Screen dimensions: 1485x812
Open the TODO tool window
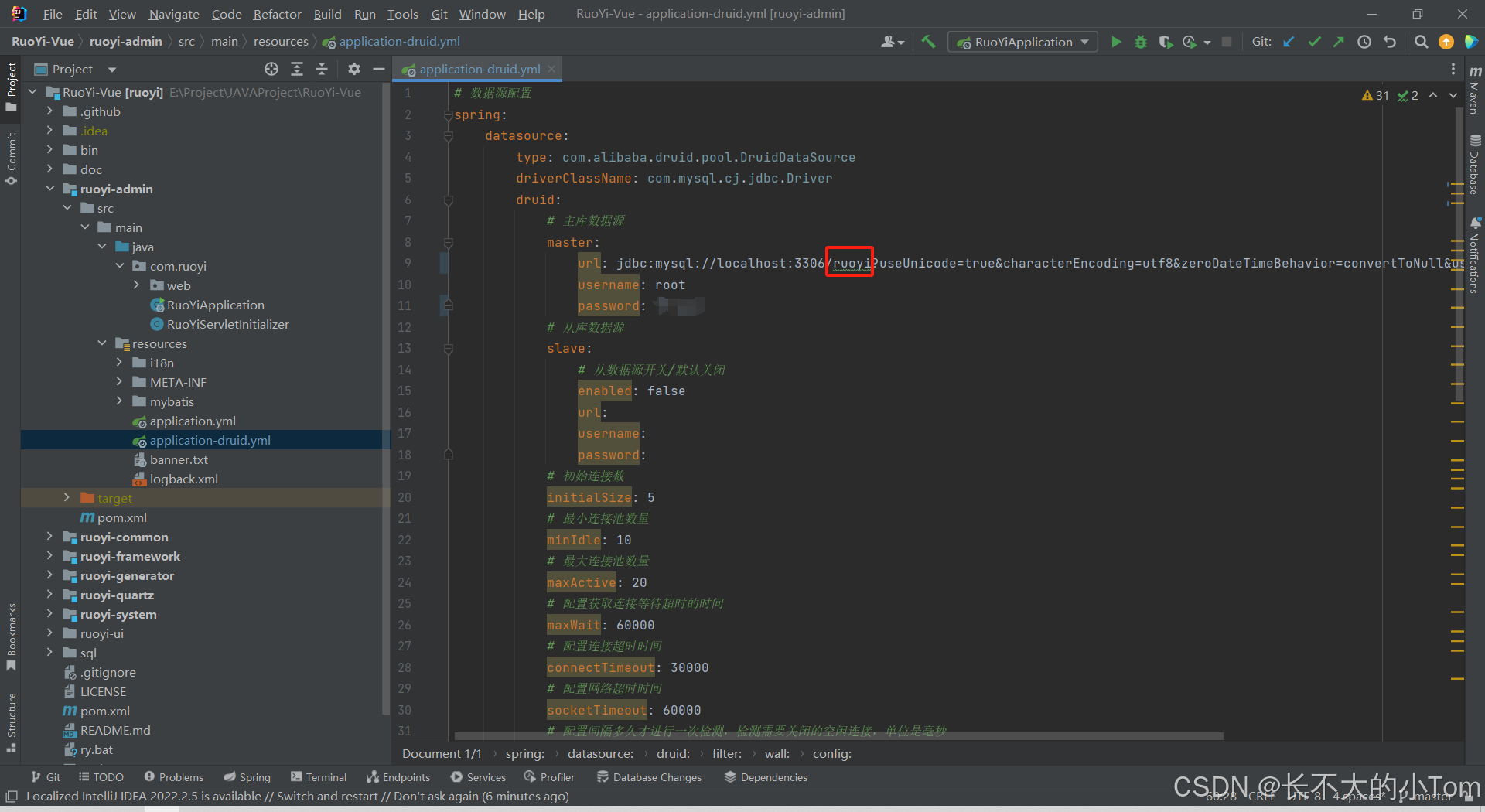tap(101, 777)
